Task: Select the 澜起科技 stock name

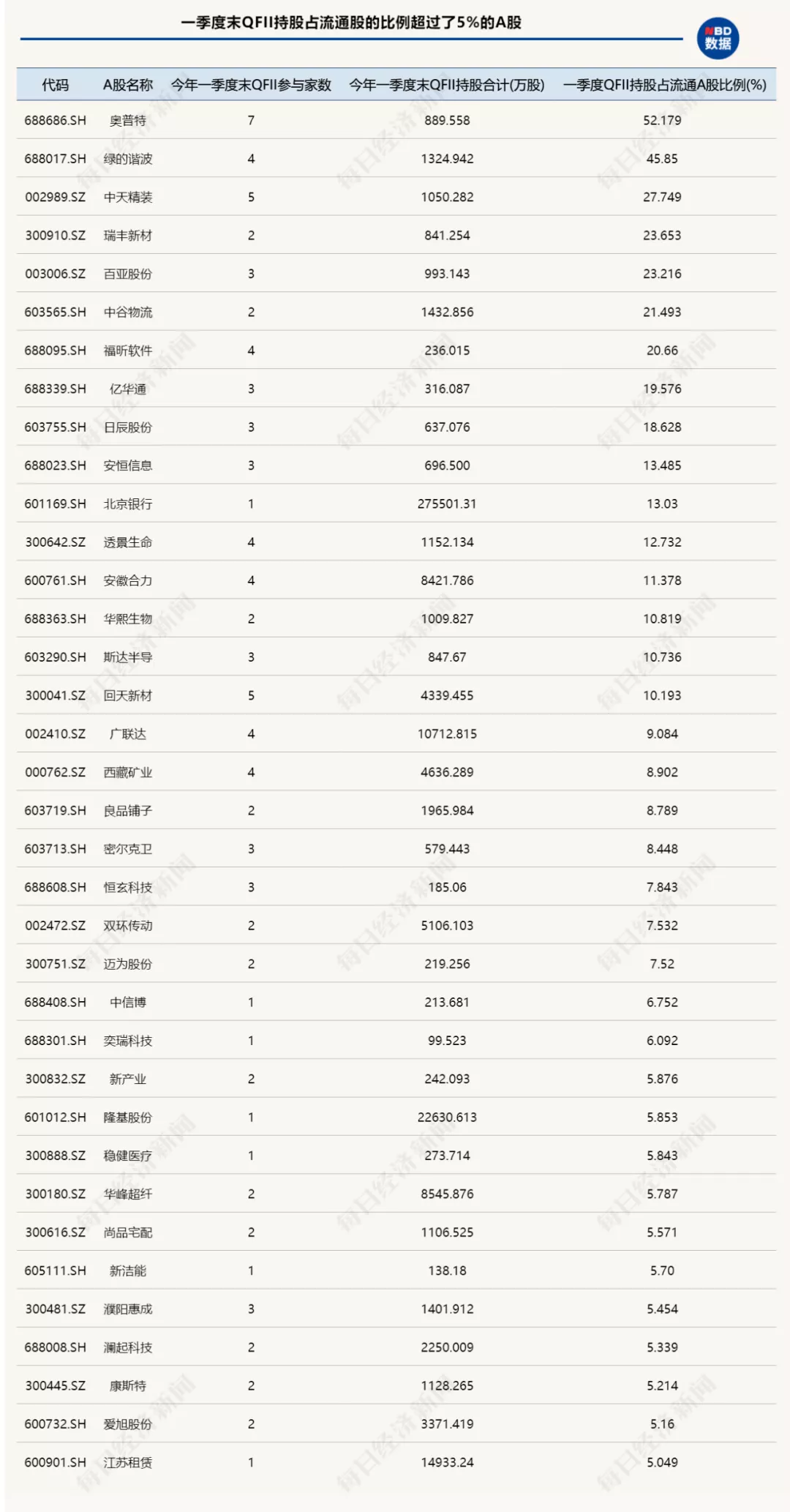Action: [x=128, y=1347]
